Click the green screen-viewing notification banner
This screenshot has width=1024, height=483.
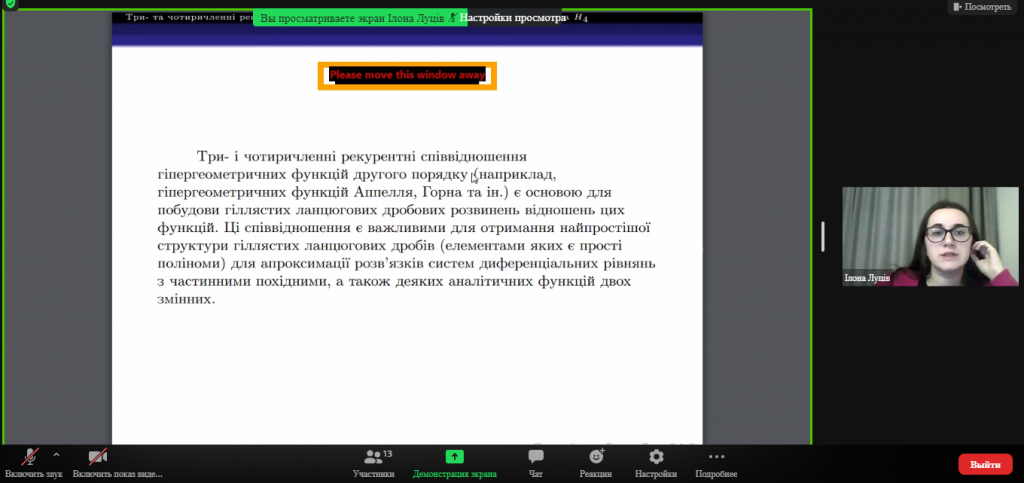coord(350,18)
